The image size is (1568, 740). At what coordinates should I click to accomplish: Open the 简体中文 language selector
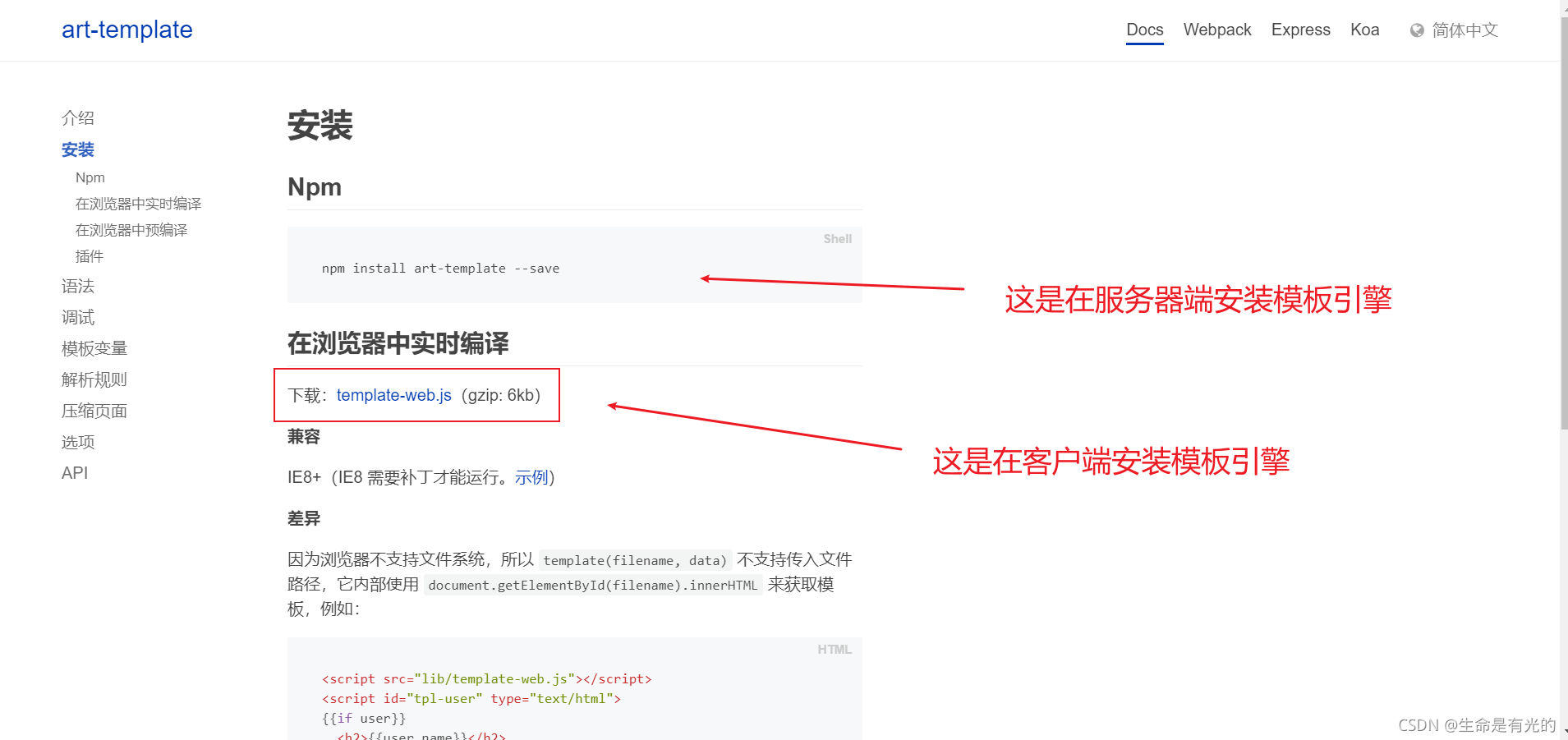(1465, 30)
